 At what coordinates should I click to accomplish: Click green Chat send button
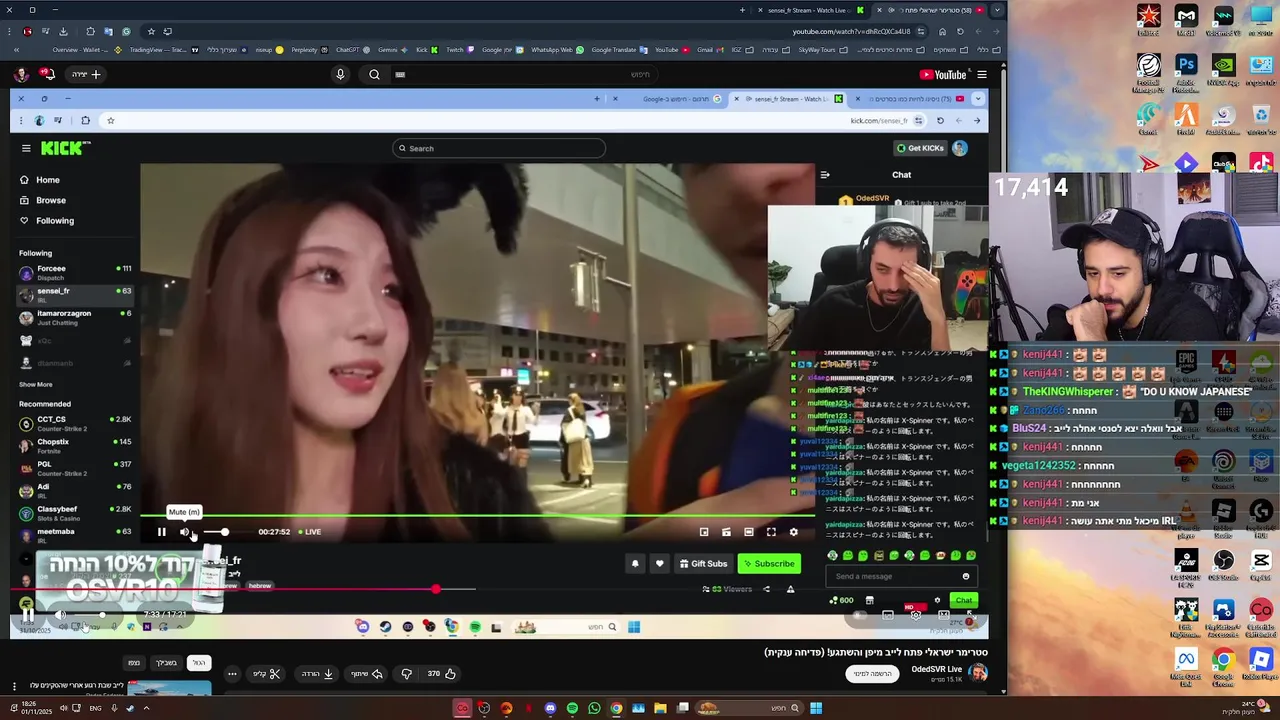click(x=963, y=600)
